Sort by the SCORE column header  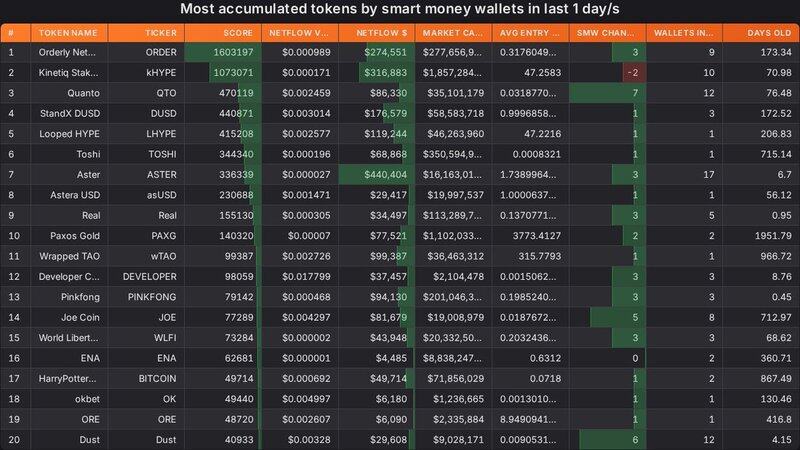click(223, 33)
